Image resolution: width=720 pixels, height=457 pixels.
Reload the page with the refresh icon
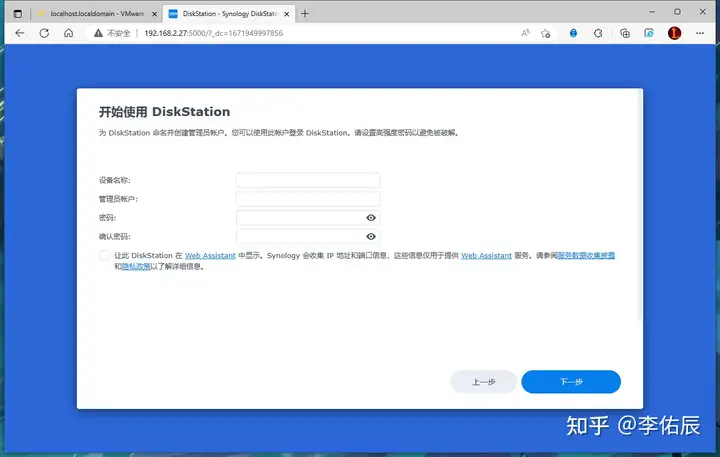[44, 33]
